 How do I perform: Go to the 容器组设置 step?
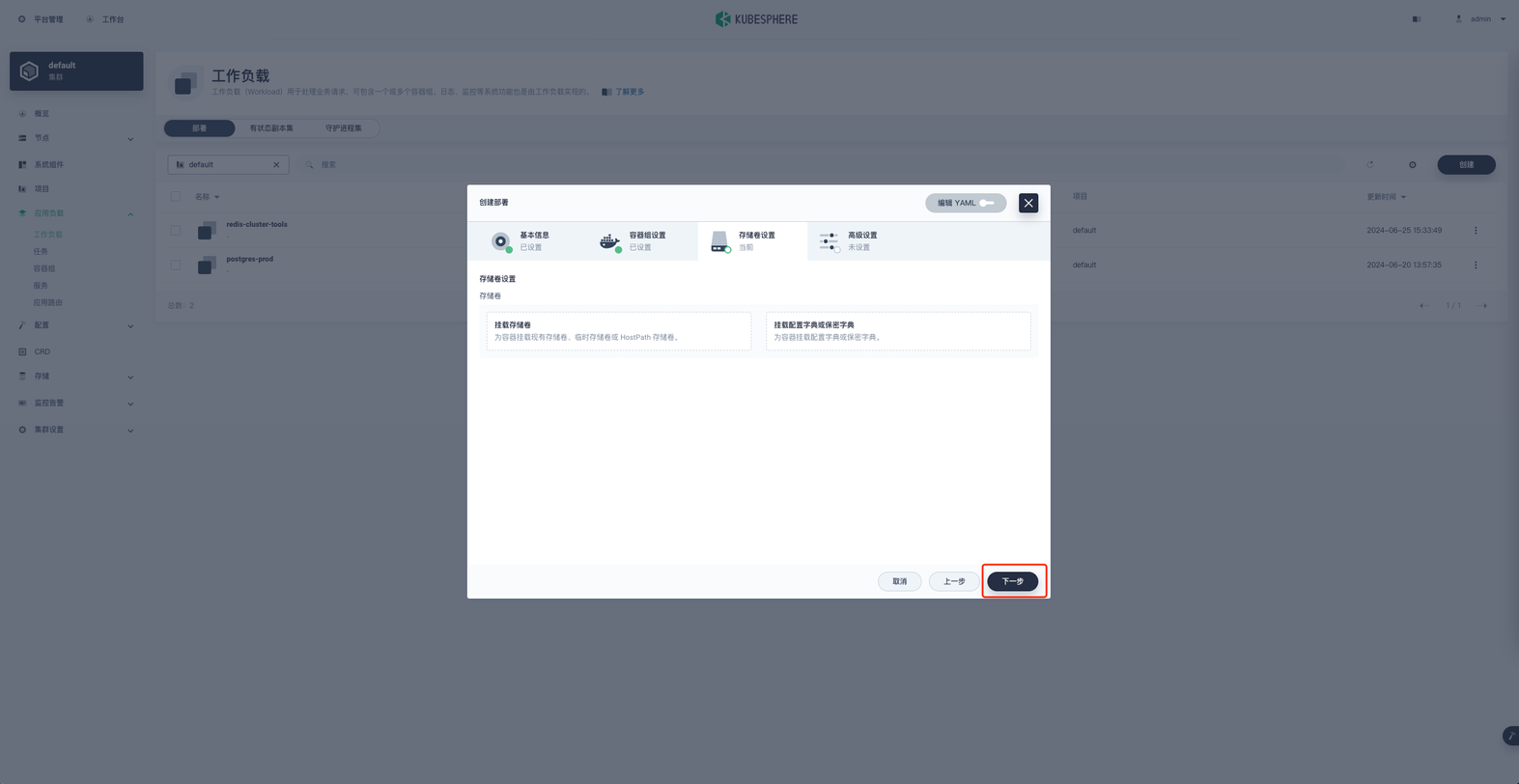point(643,241)
